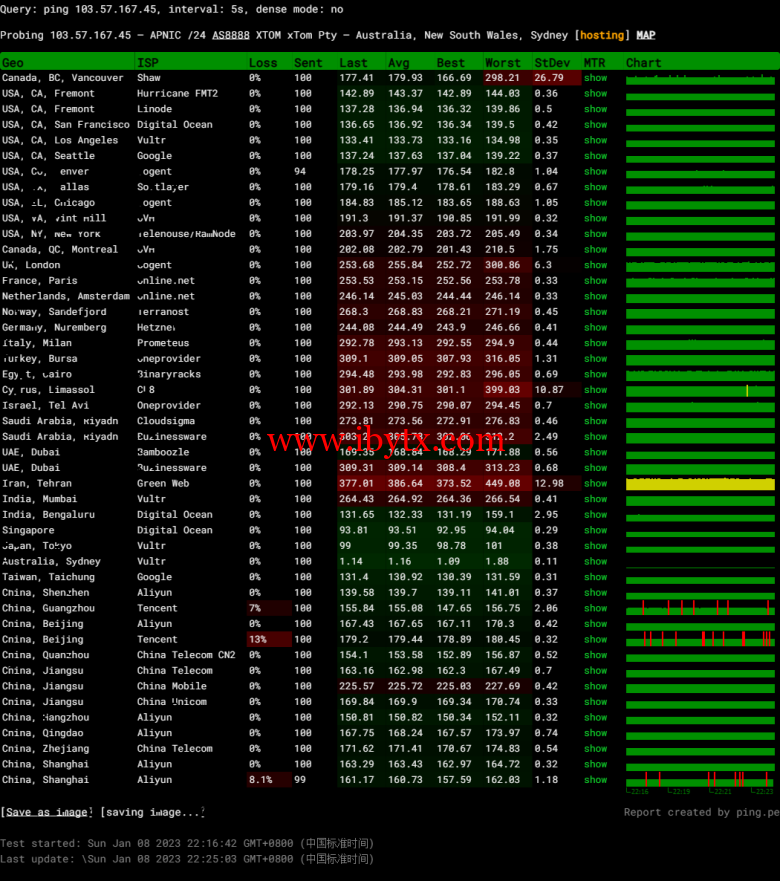Open the AS8888 link
This screenshot has height=881, width=780.
click(x=230, y=35)
